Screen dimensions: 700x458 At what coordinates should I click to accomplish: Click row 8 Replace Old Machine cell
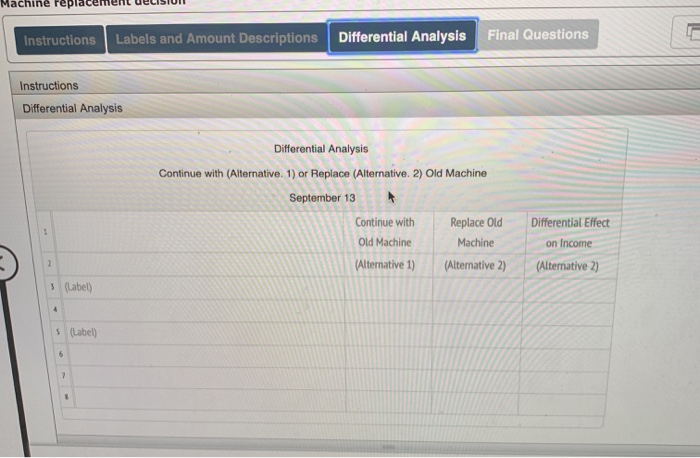point(475,402)
